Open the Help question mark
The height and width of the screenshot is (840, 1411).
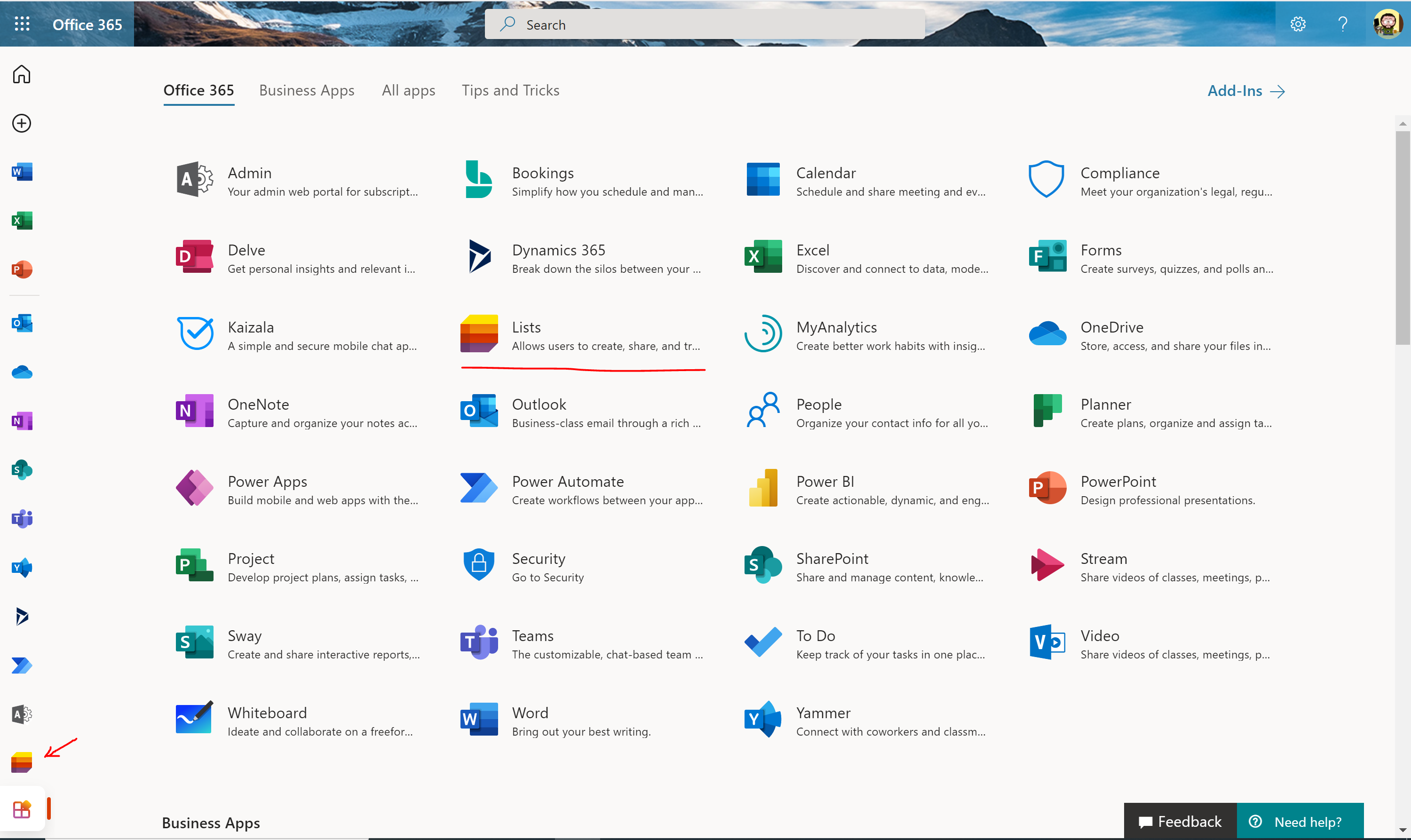[x=1341, y=24]
